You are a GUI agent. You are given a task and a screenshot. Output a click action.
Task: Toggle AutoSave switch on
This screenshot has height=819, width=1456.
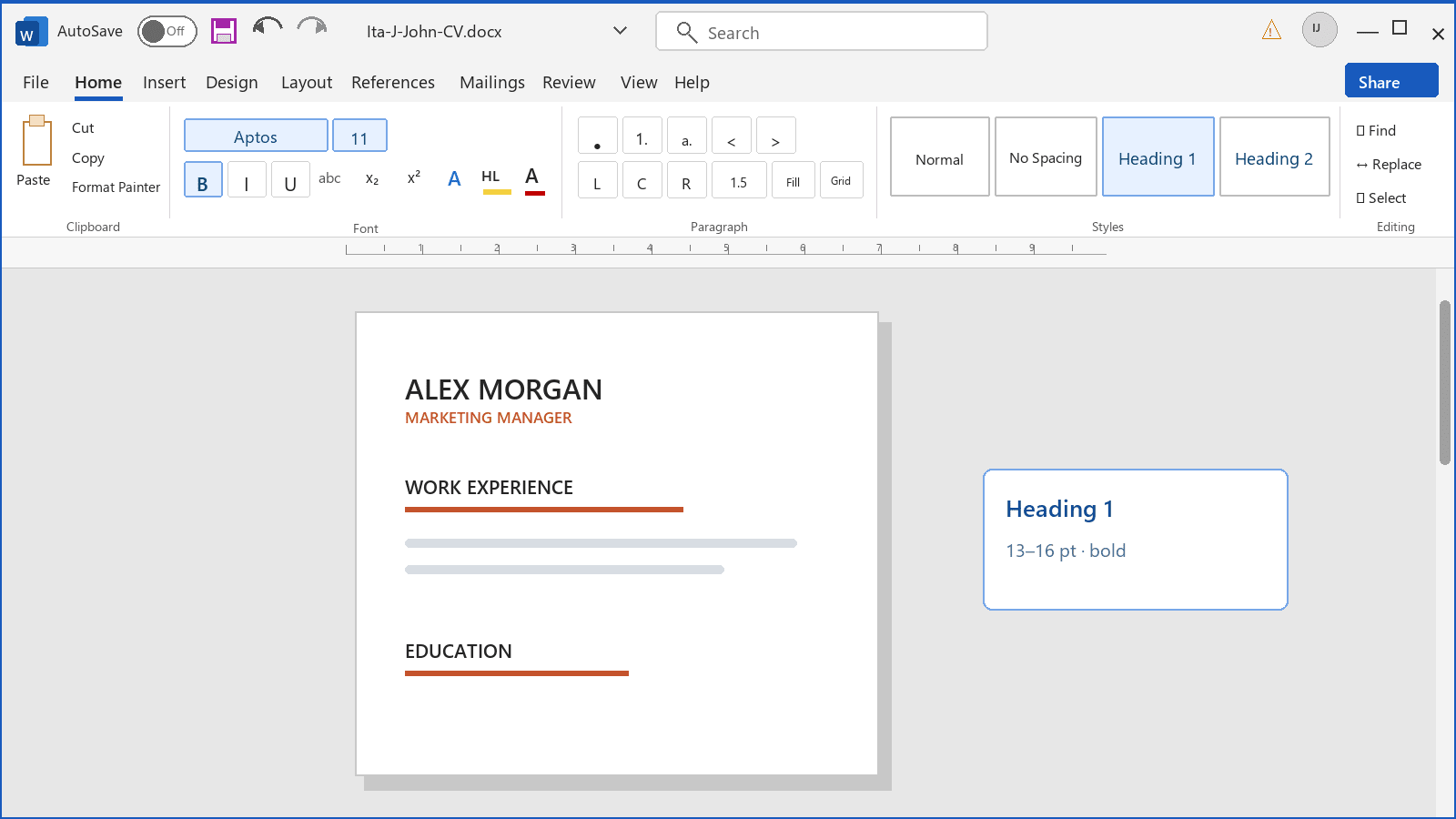tap(167, 31)
